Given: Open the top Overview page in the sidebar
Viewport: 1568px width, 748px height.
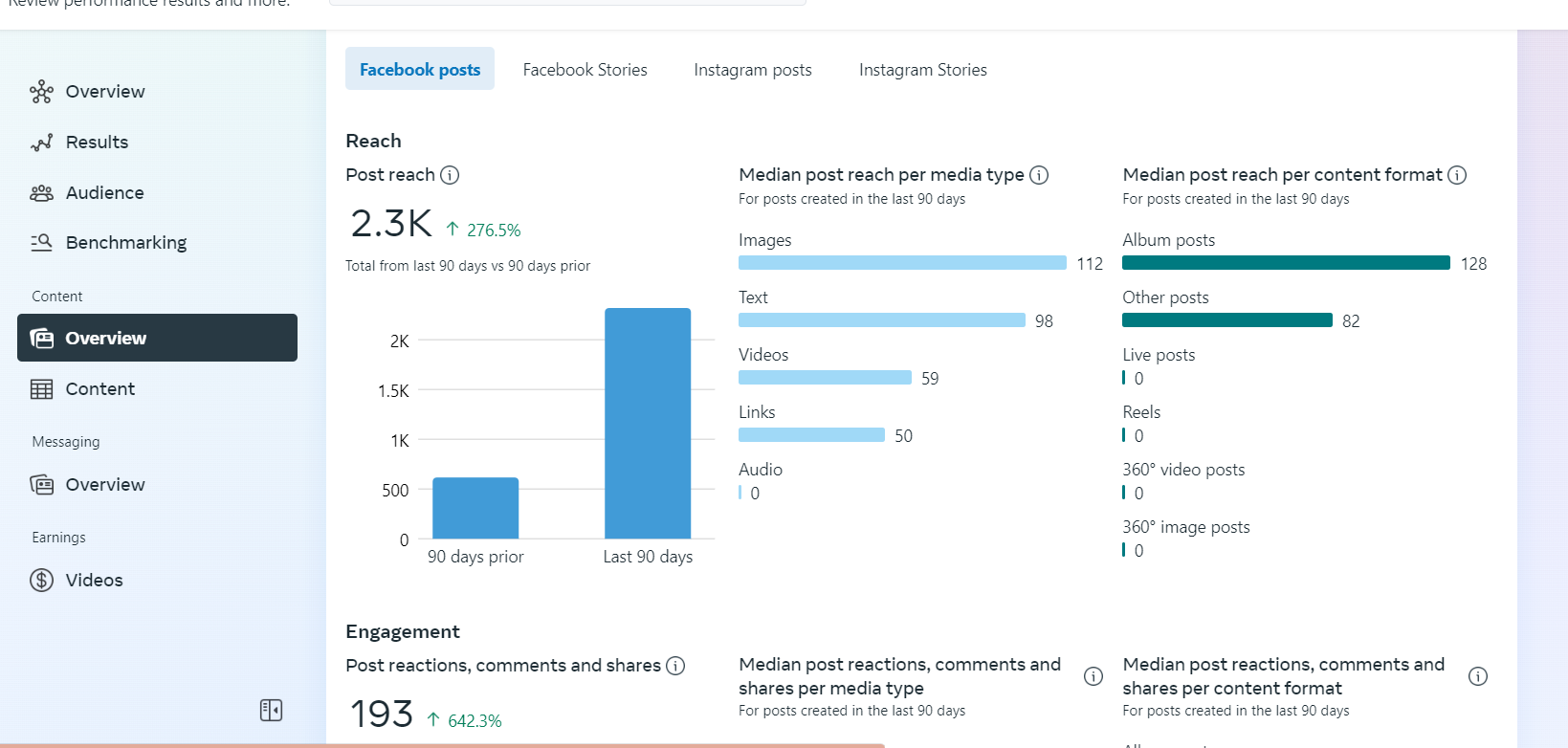Looking at the screenshot, I should [104, 92].
